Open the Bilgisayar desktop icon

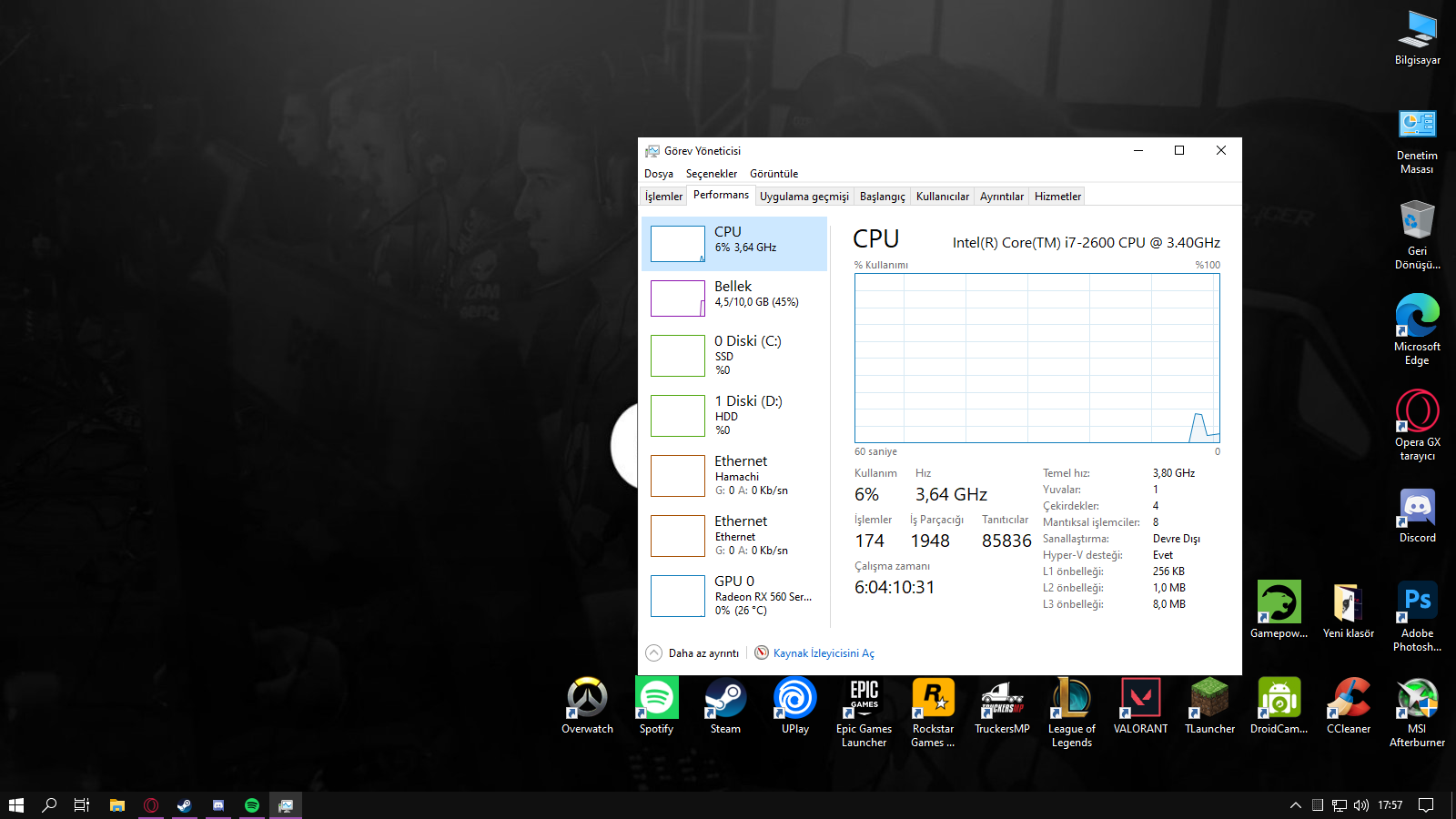click(1417, 38)
